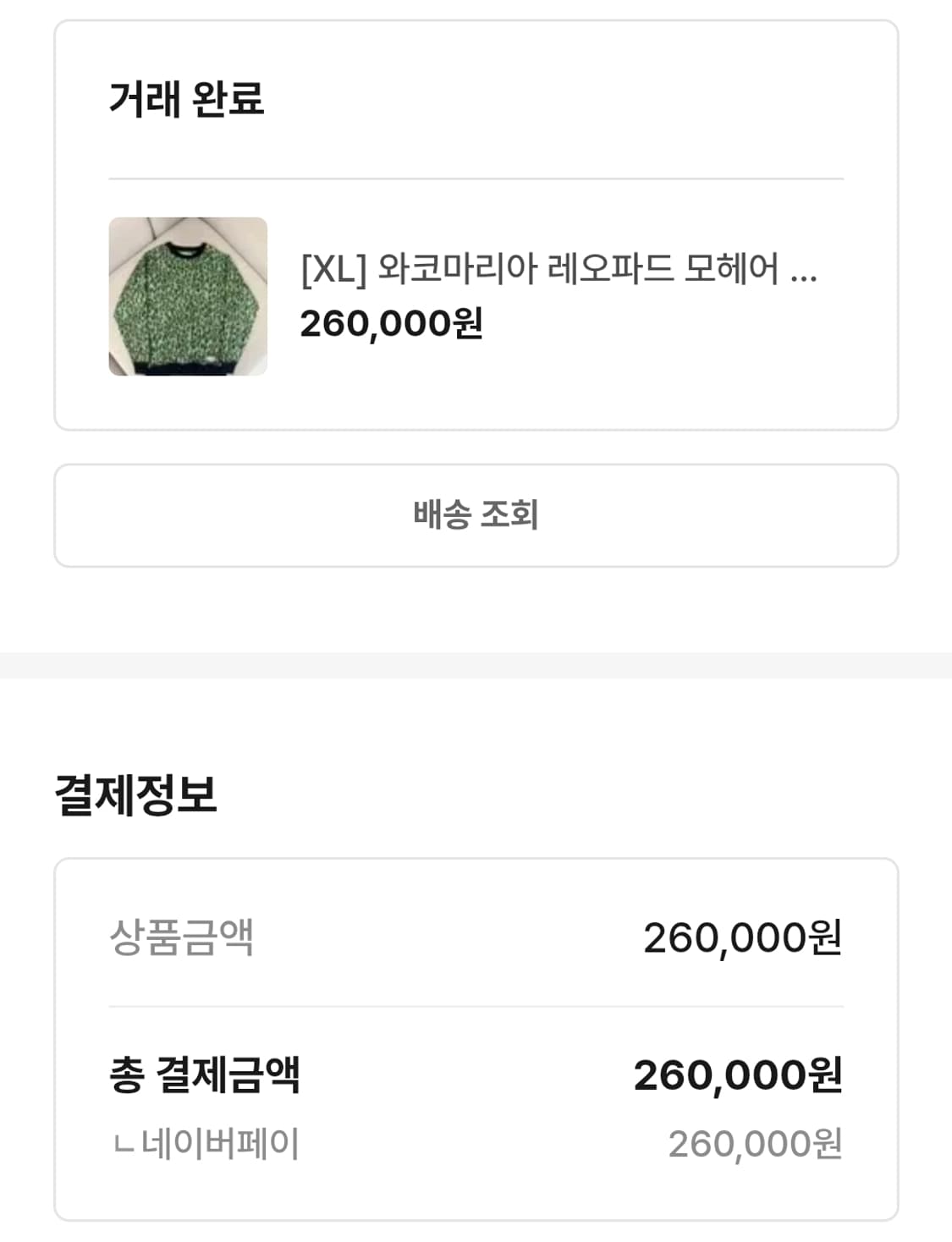Screen dimensions: 952x1242
Task: Tap the 상품금액 label
Action: [181, 937]
